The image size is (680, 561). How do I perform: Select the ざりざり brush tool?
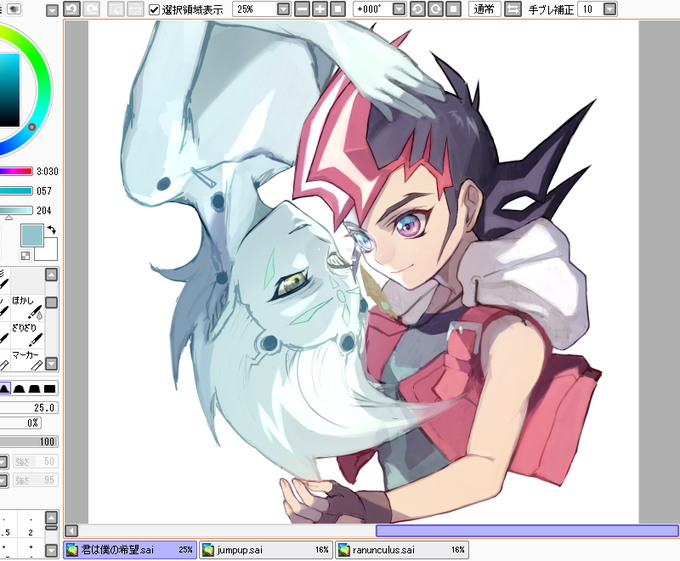(27, 335)
